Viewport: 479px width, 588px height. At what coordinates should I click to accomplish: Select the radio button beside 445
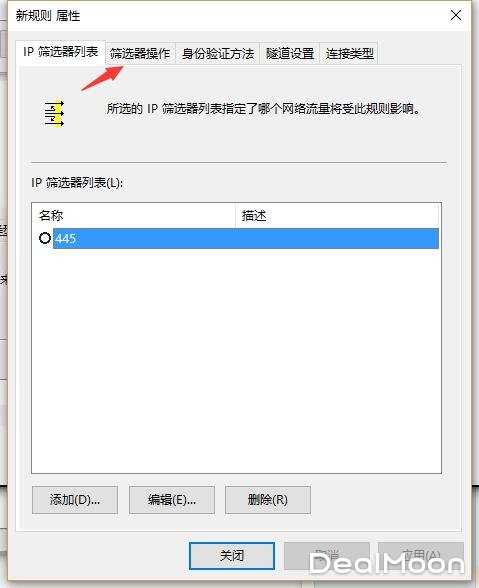pyautogui.click(x=45, y=238)
